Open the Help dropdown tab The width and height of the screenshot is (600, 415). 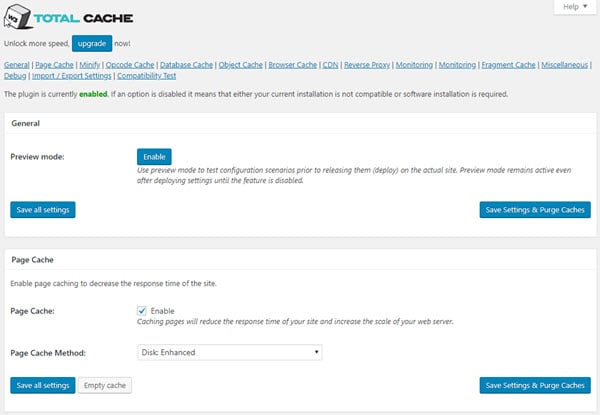(573, 7)
